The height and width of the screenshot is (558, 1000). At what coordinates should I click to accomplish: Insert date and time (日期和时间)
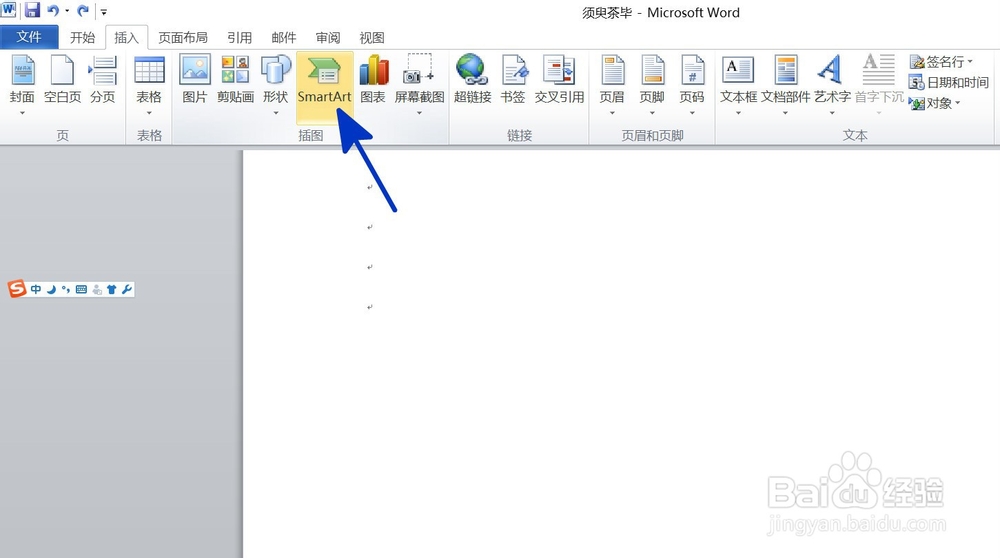[x=949, y=82]
